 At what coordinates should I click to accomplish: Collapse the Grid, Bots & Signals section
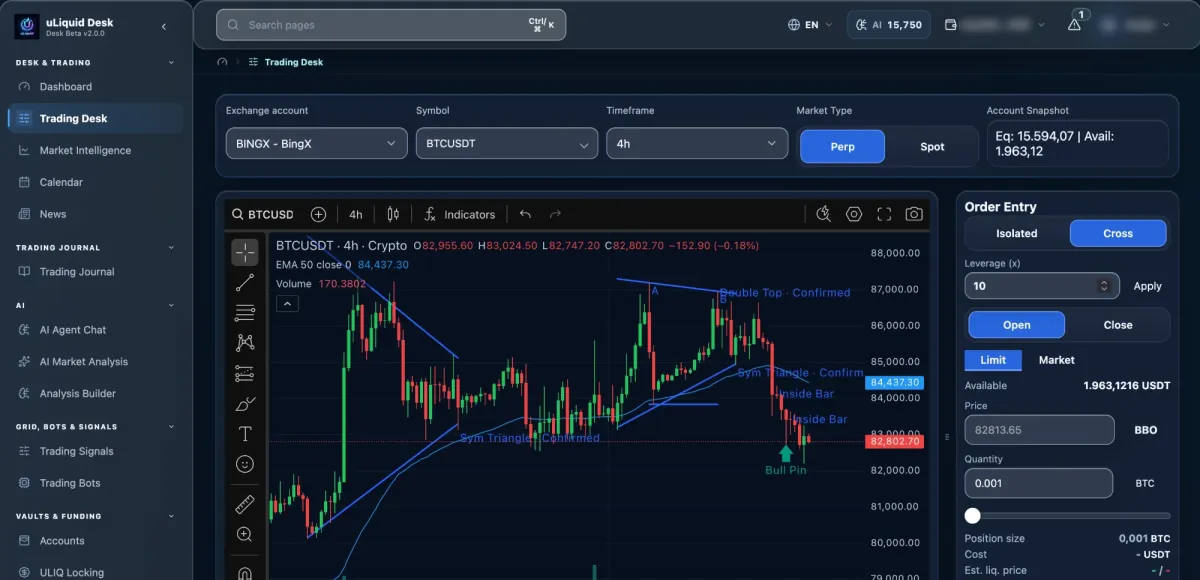pyautogui.click(x=171, y=427)
